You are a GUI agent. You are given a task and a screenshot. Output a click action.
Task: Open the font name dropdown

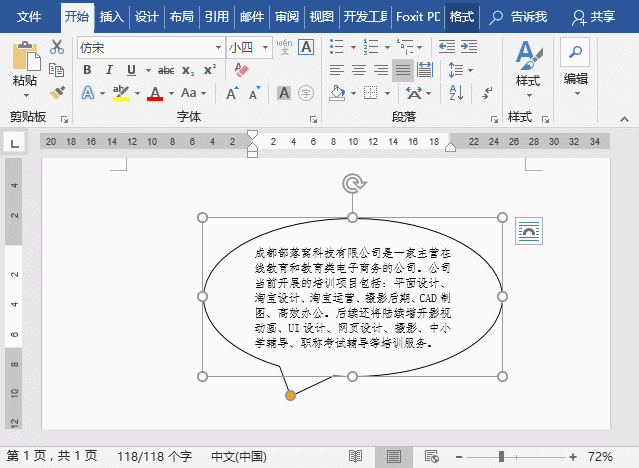pyautogui.click(x=219, y=47)
